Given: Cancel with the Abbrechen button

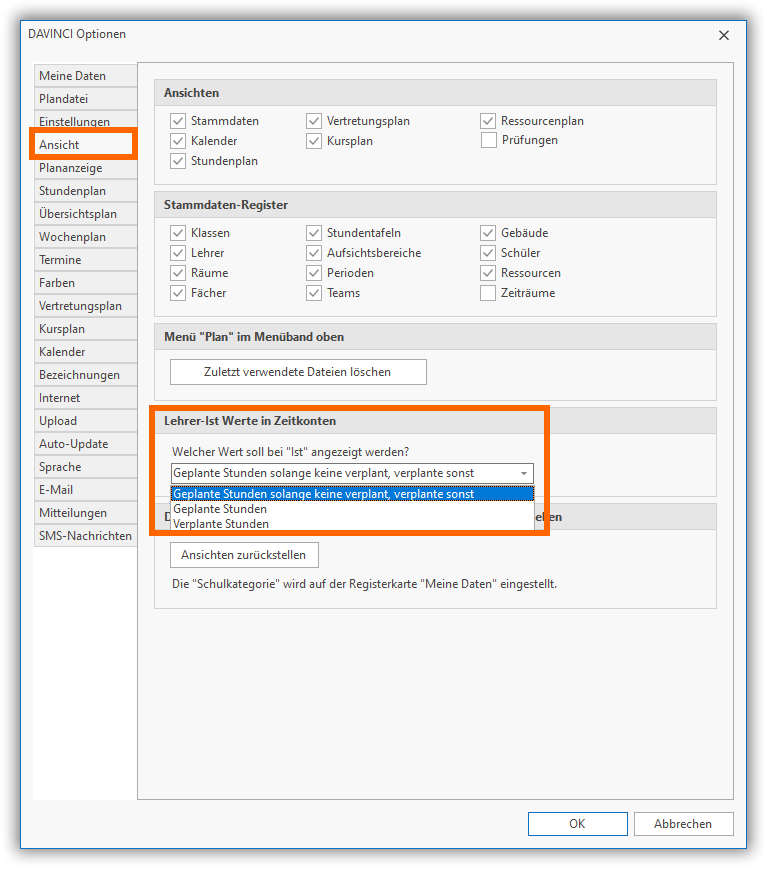Looking at the screenshot, I should pyautogui.click(x=683, y=824).
